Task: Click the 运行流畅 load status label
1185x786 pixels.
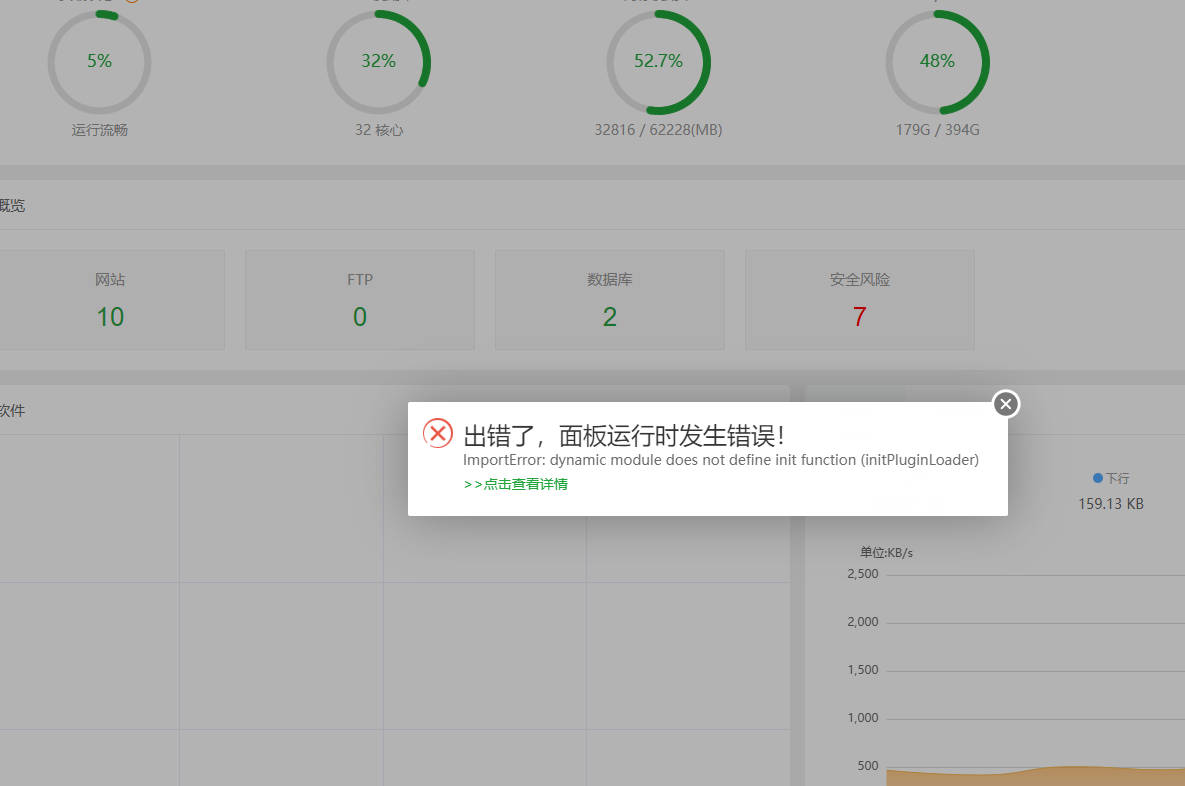Action: [x=100, y=130]
